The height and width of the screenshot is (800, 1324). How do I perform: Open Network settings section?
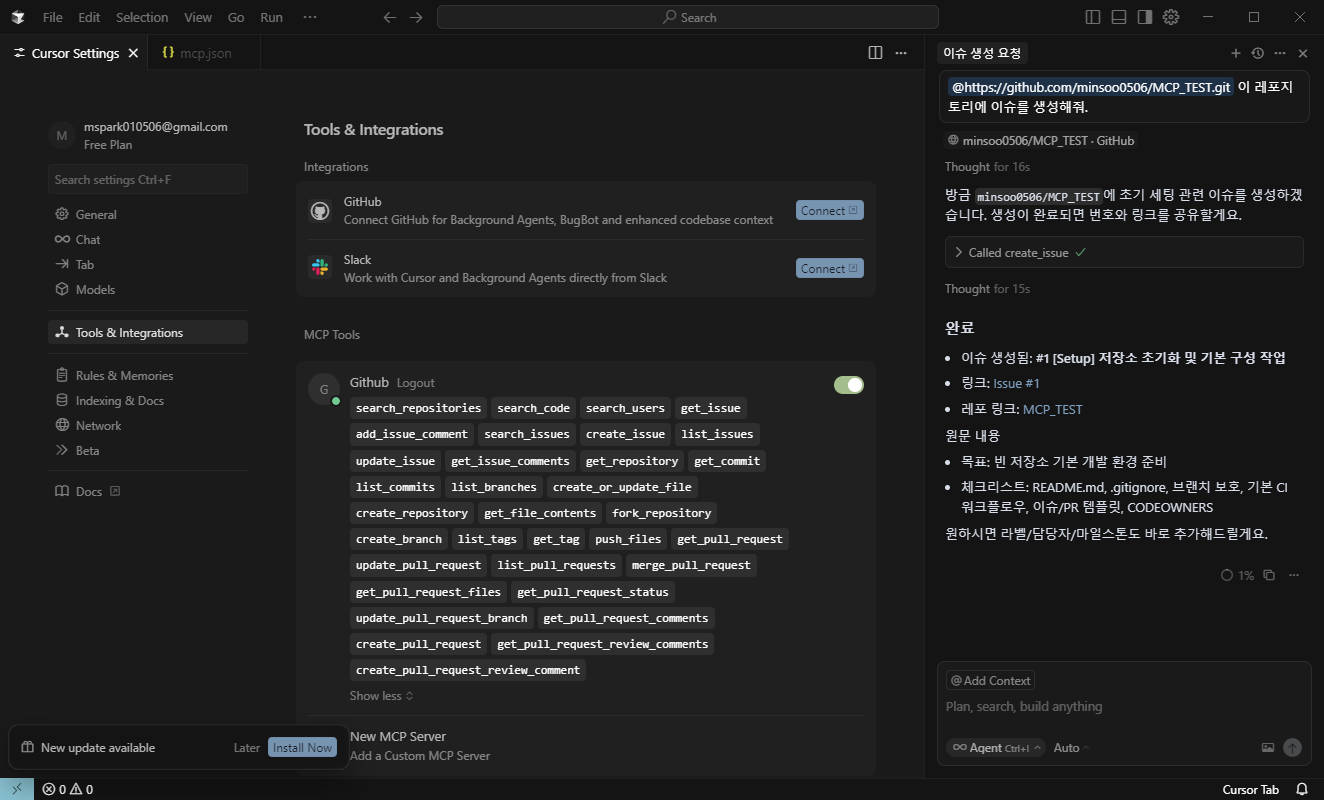[148, 425]
